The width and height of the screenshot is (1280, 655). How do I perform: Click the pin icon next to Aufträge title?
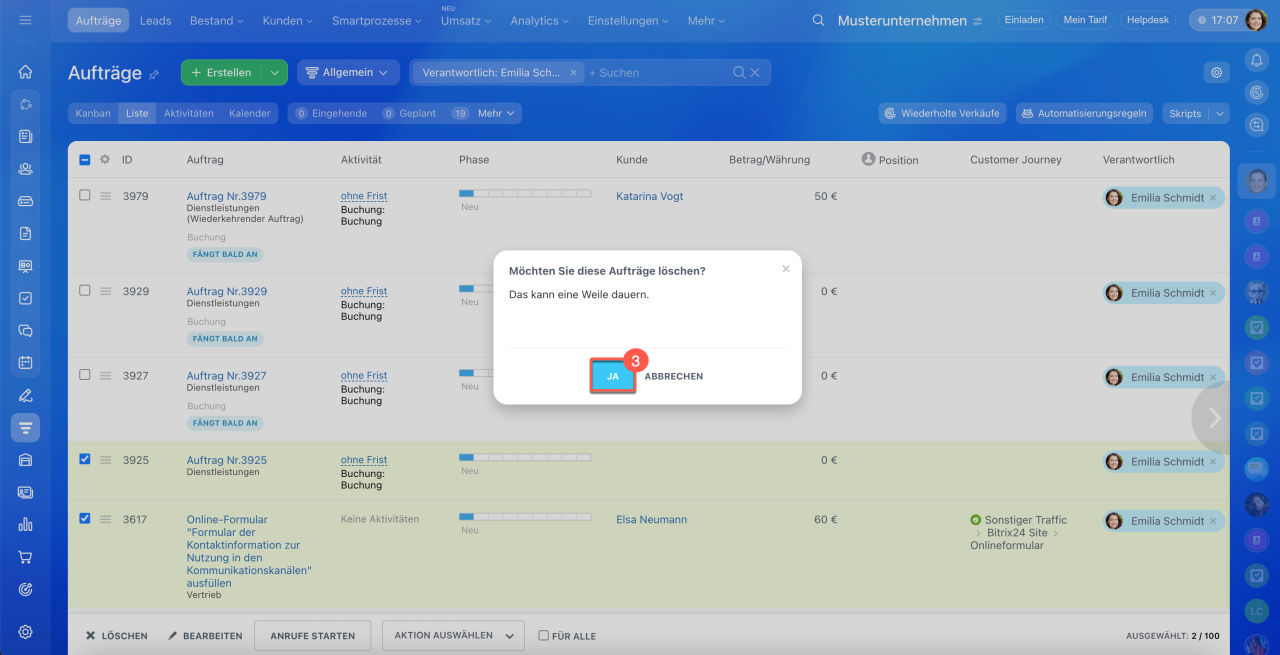point(154,74)
